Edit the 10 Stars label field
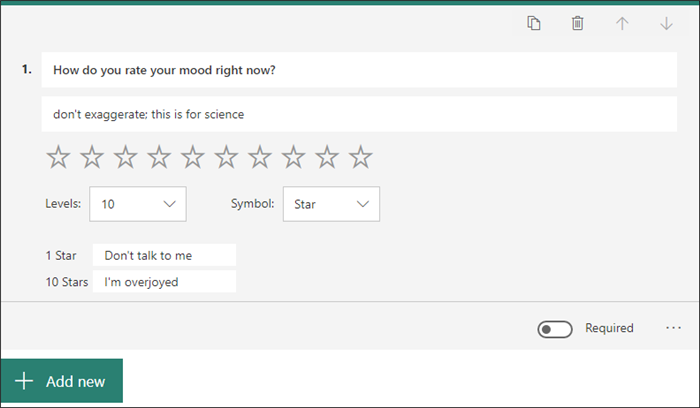 164,282
